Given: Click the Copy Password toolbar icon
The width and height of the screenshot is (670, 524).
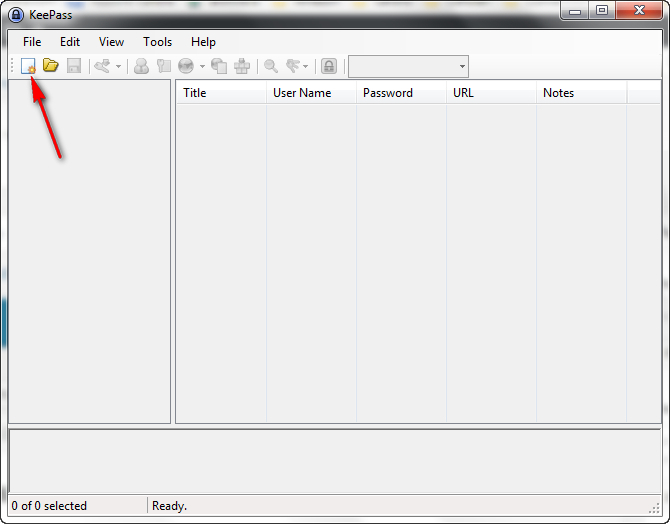Looking at the screenshot, I should coord(164,66).
